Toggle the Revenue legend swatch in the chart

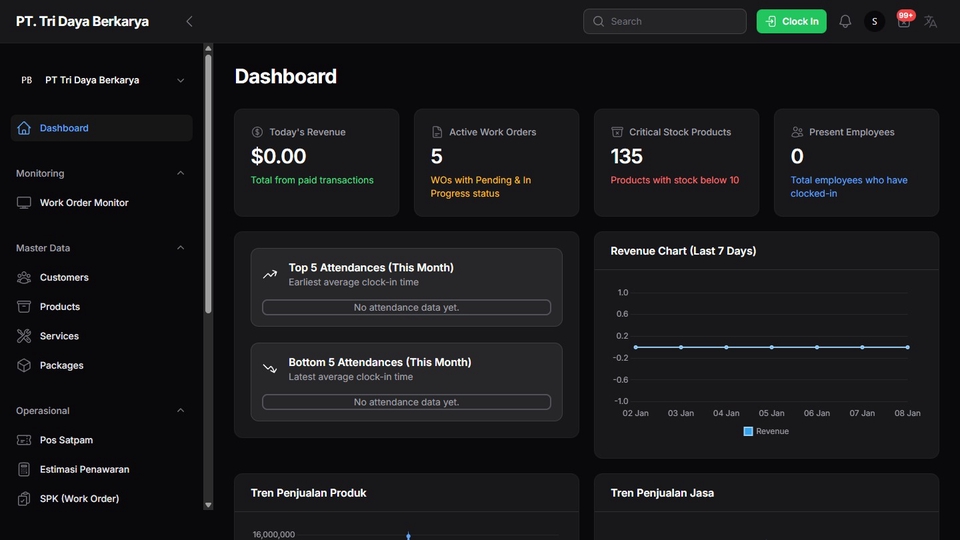point(748,431)
